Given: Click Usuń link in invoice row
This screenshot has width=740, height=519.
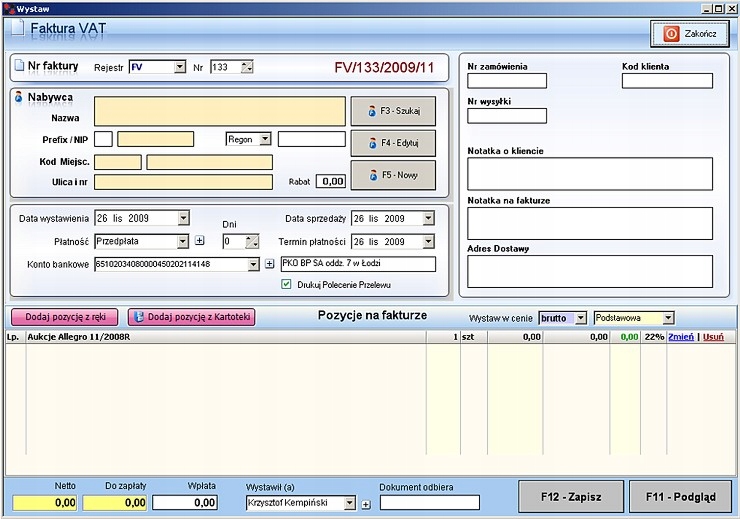Looking at the screenshot, I should tap(713, 337).
